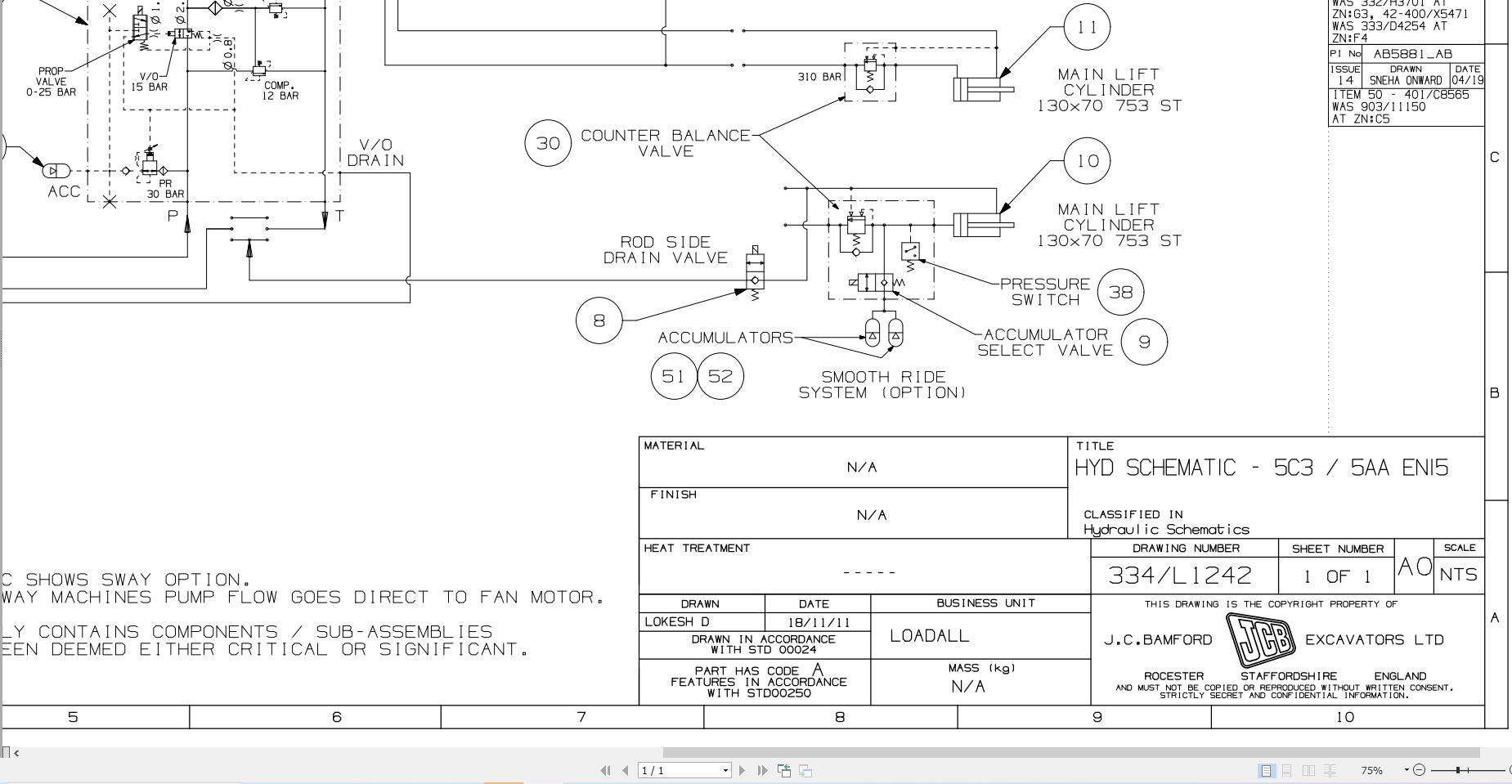Go to the next page
Viewport: 1512px width, 784px height.
pos(742,770)
